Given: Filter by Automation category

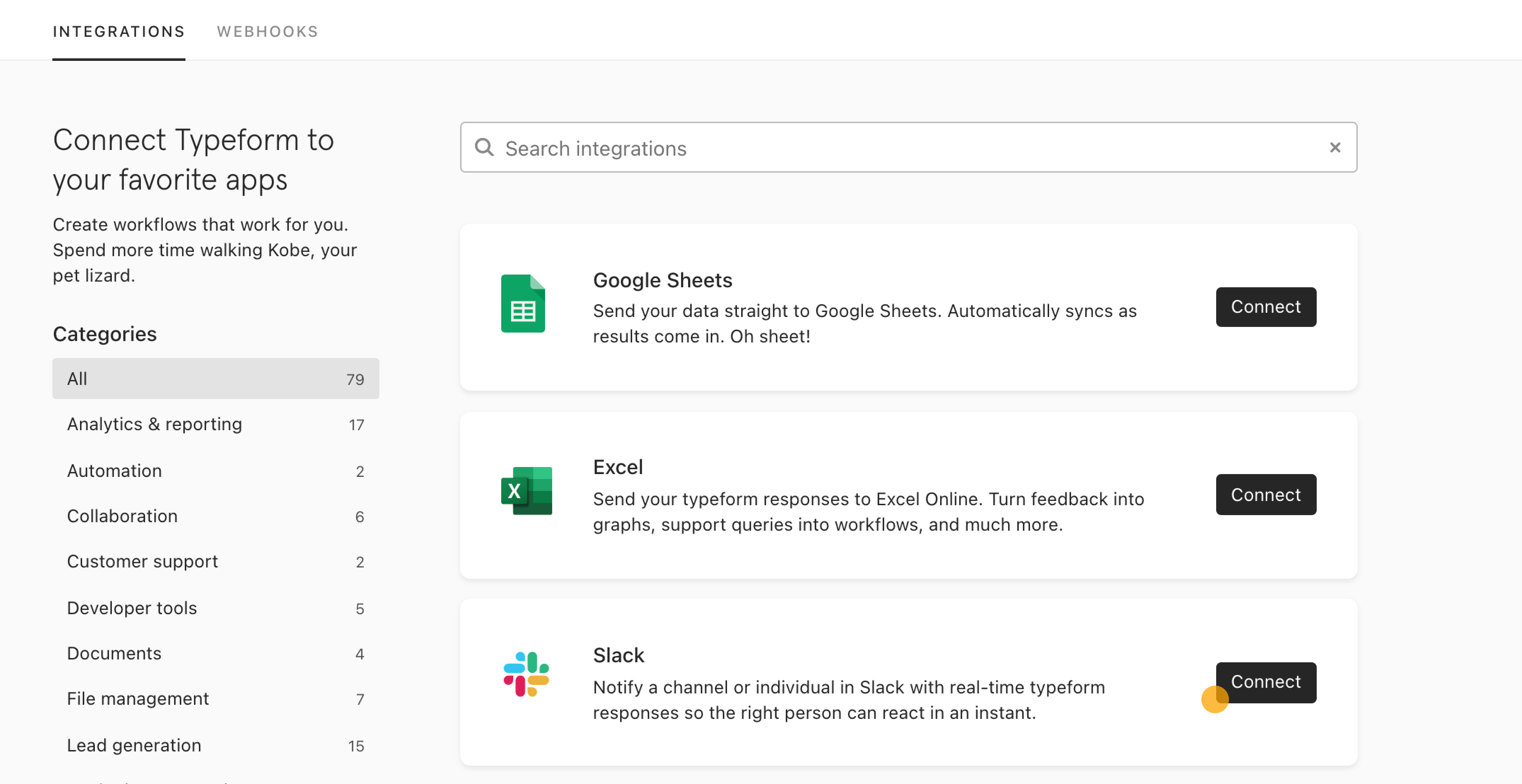Looking at the screenshot, I should pos(216,471).
